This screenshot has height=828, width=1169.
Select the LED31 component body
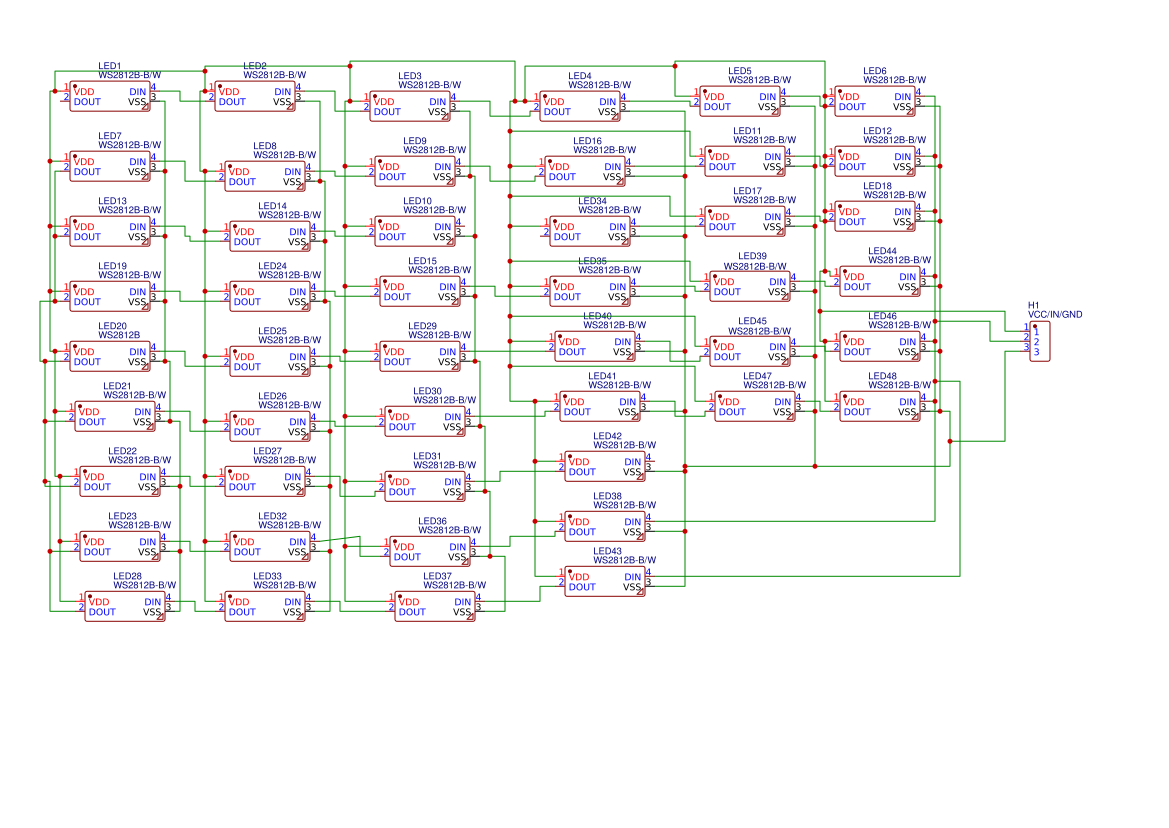coord(426,487)
